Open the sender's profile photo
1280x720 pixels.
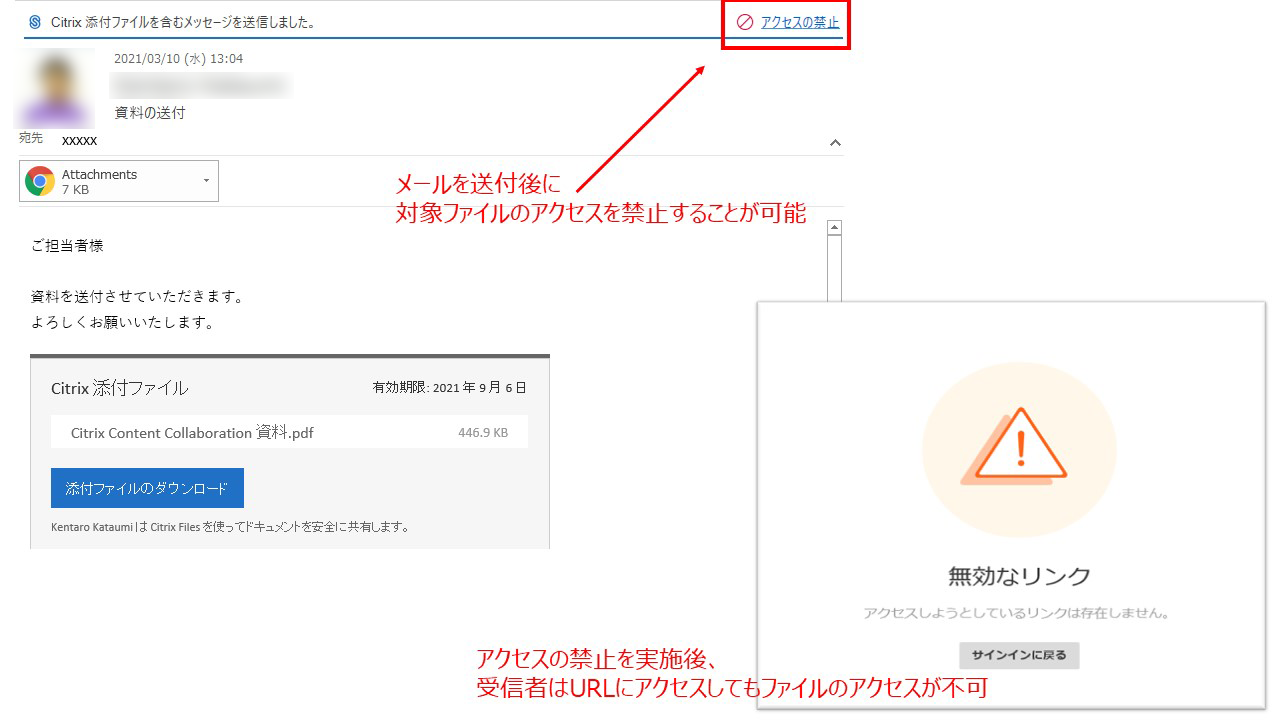(x=57, y=88)
